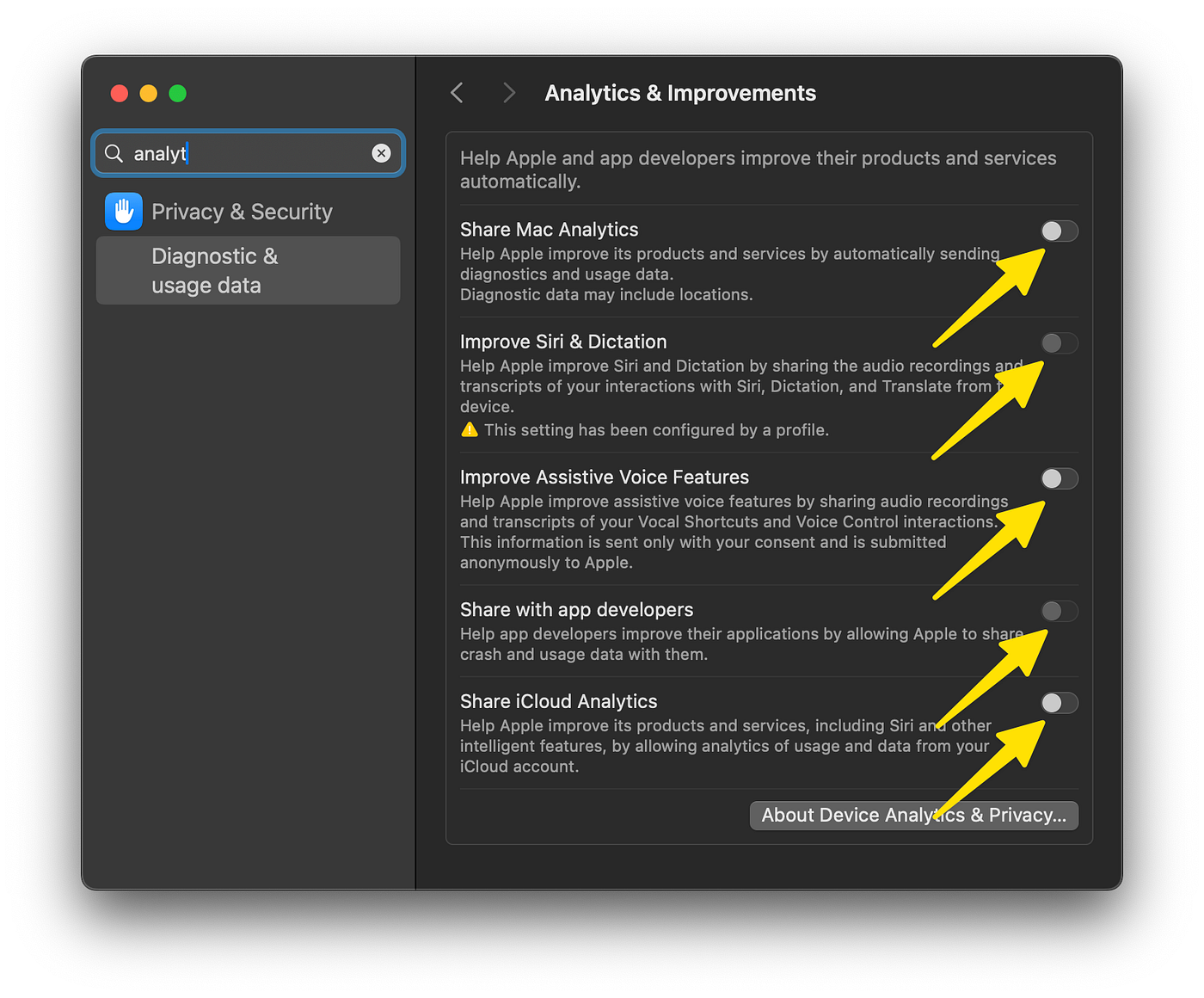The width and height of the screenshot is (1204, 998).
Task: Click the yellow warning triangle icon
Action: (x=470, y=429)
